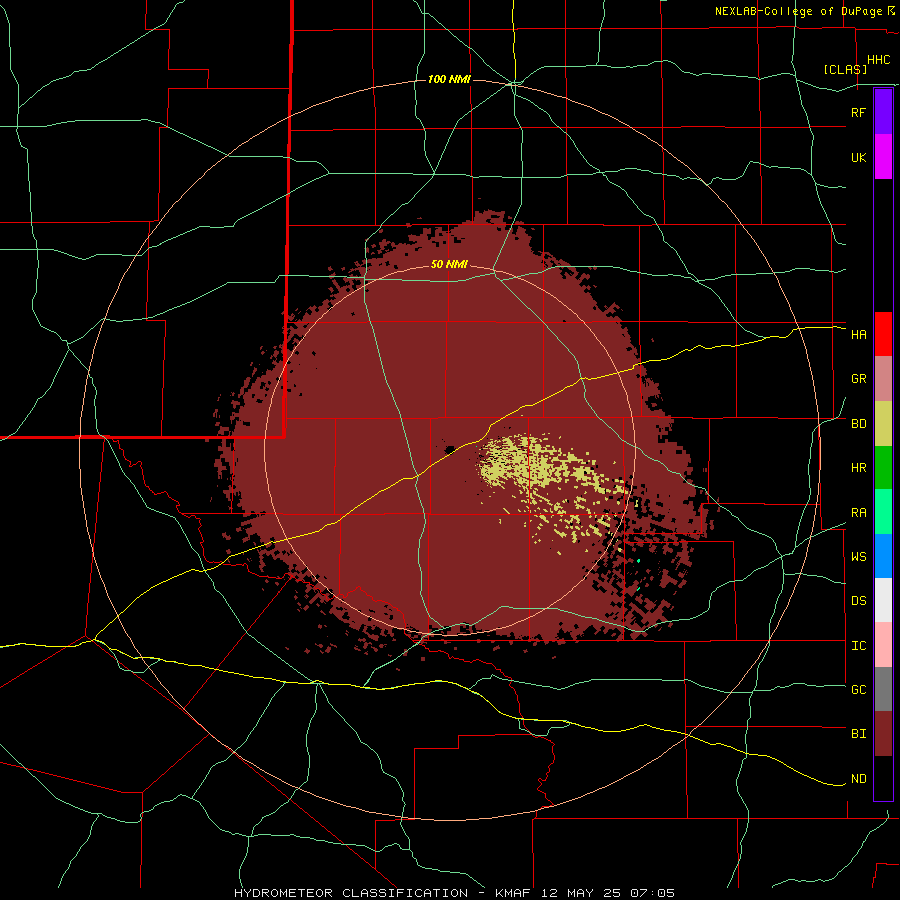
Task: Click the BI legend label
Action: (858, 734)
